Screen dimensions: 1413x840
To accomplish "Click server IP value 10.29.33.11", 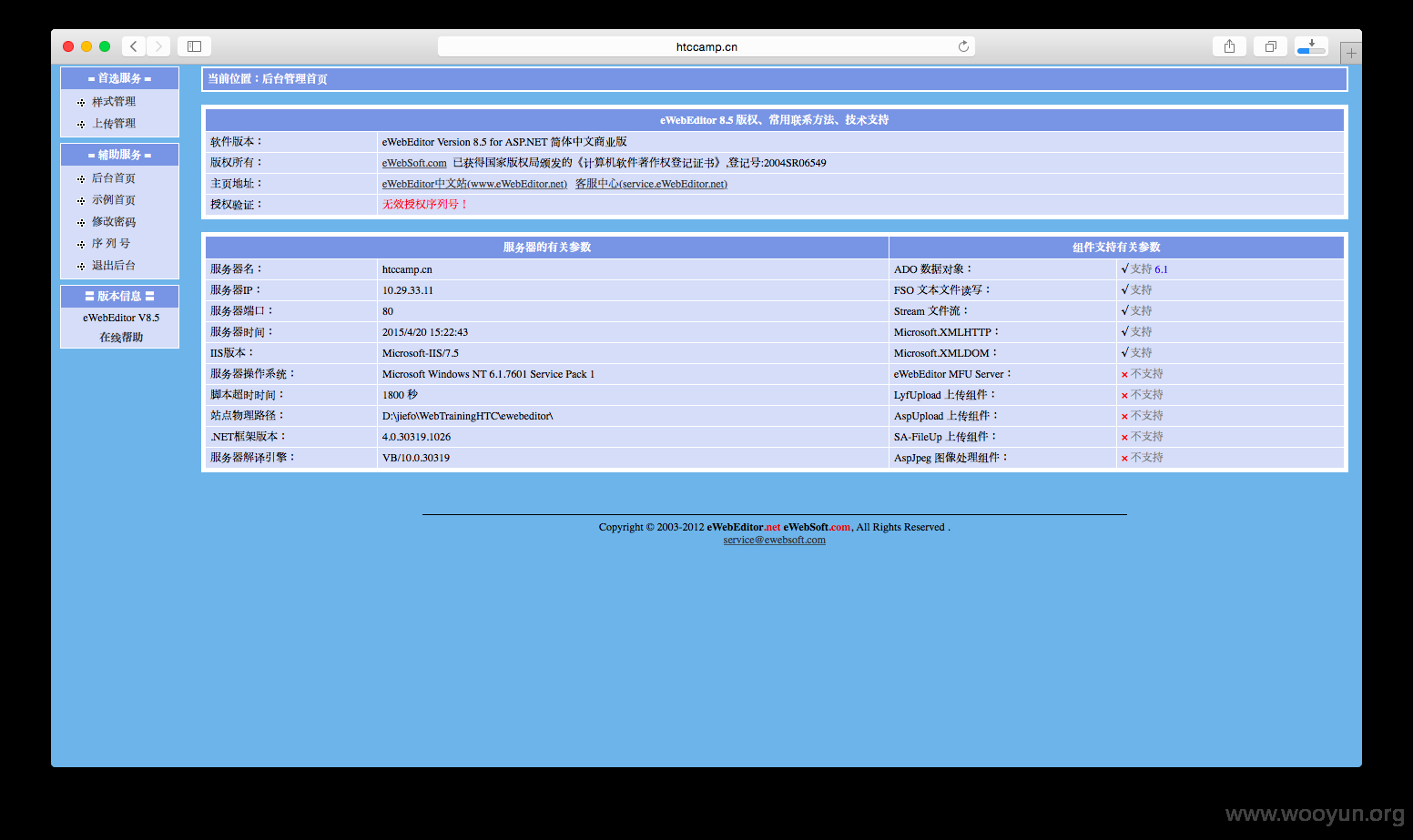I will click(x=408, y=290).
